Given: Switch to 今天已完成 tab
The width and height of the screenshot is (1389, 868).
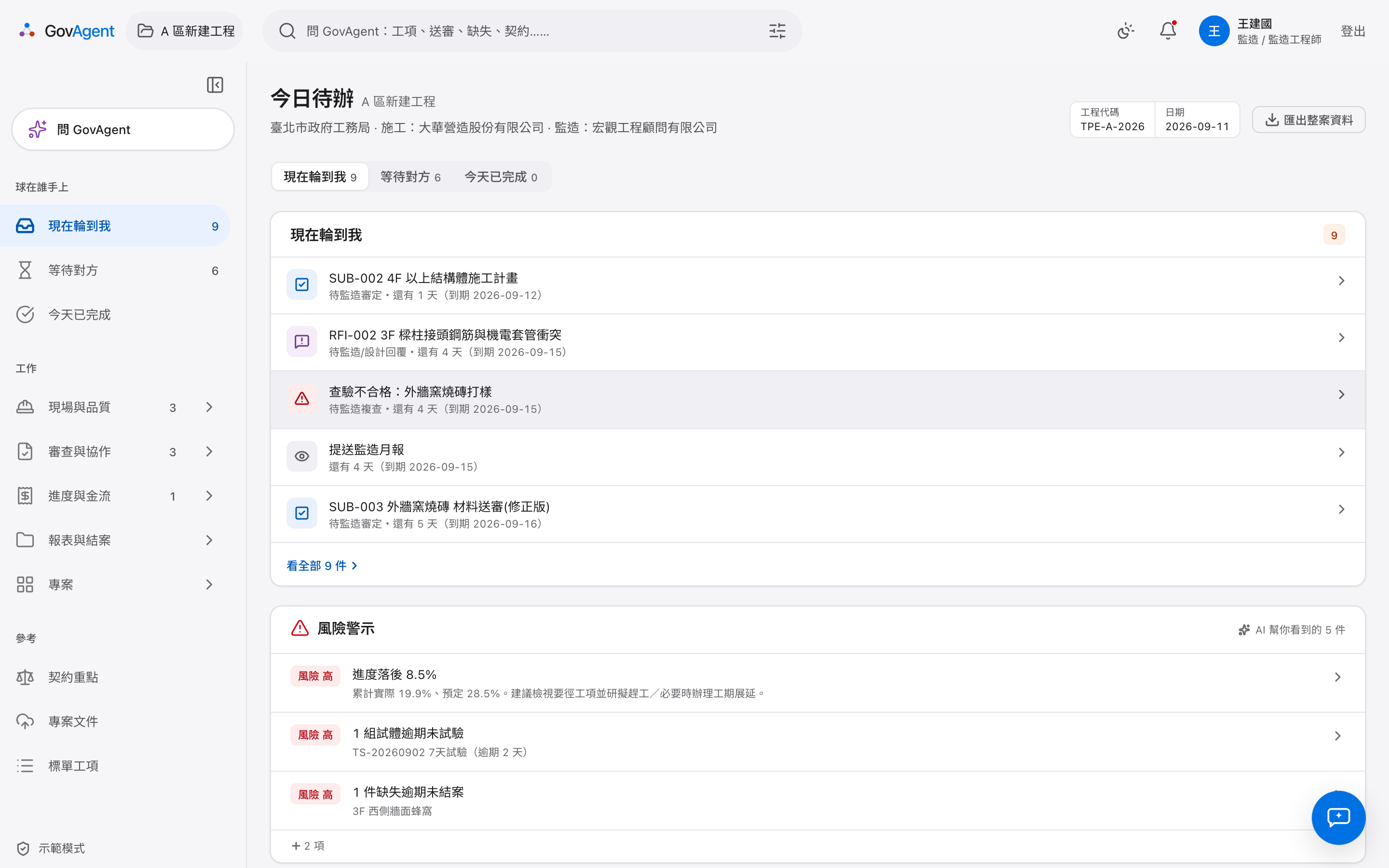Looking at the screenshot, I should click(x=501, y=177).
